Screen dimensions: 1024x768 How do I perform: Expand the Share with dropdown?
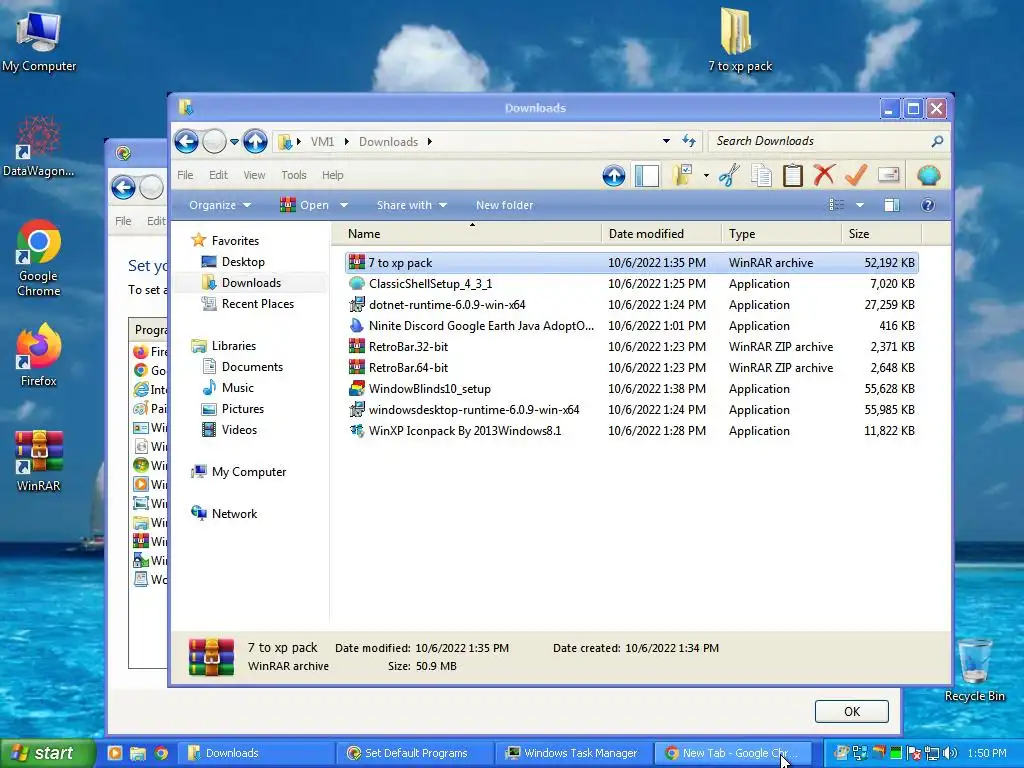tap(412, 205)
